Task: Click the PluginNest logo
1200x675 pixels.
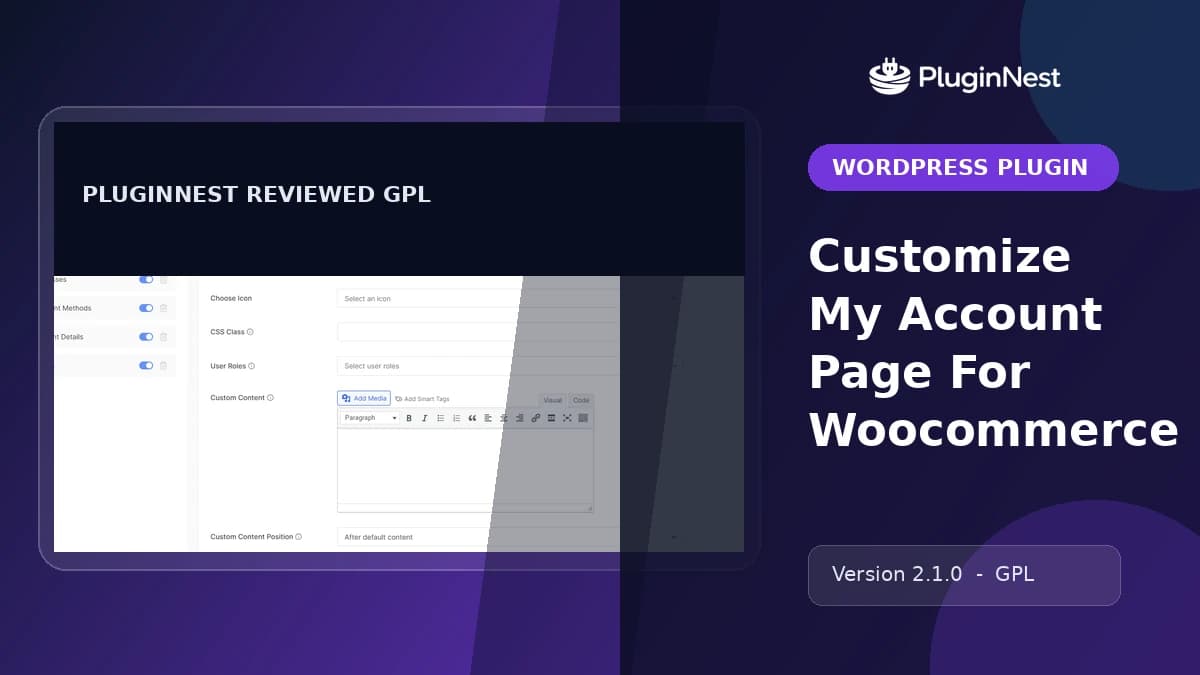Action: click(x=965, y=76)
